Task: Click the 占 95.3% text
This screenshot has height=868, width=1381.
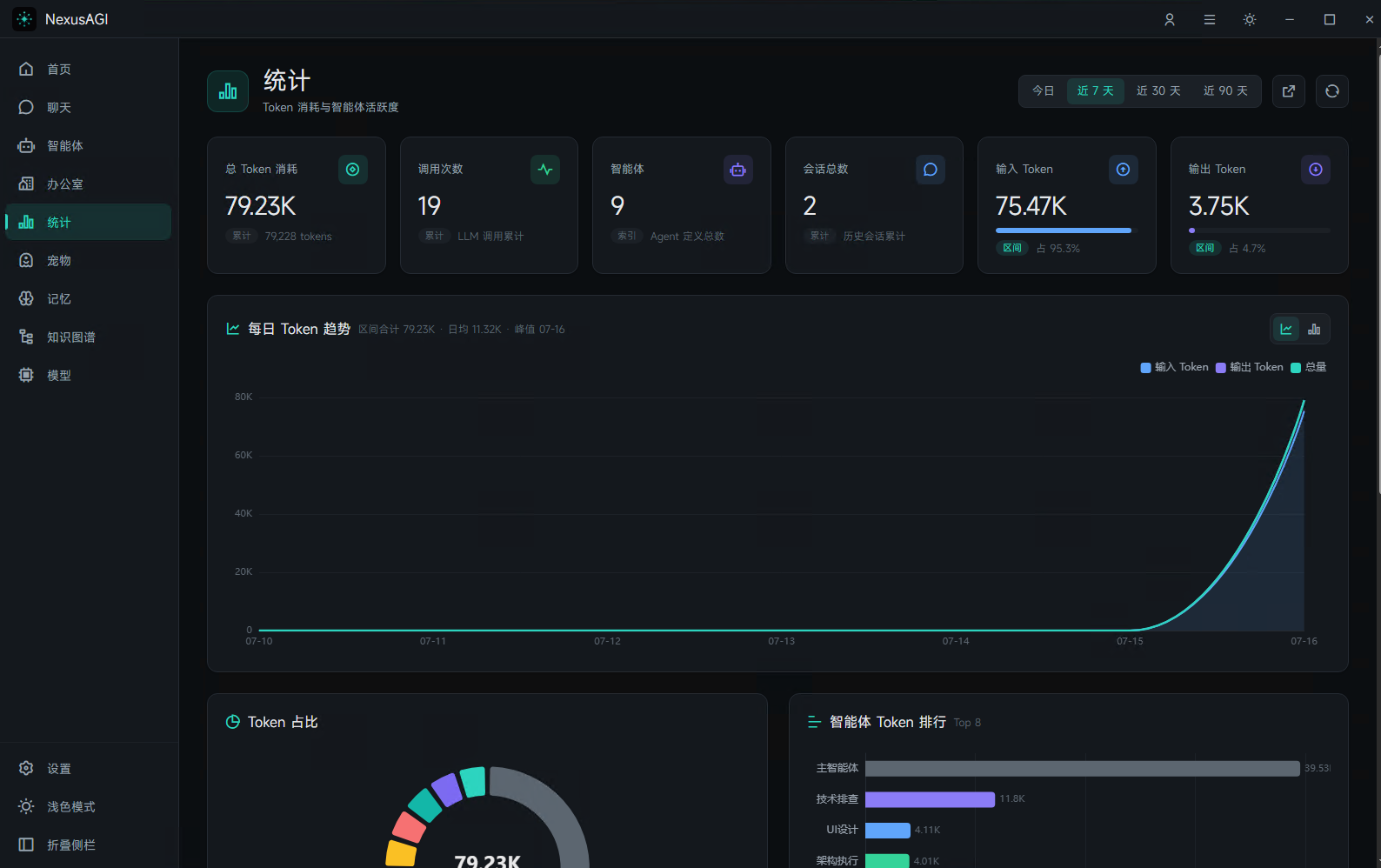Action: (x=1058, y=249)
